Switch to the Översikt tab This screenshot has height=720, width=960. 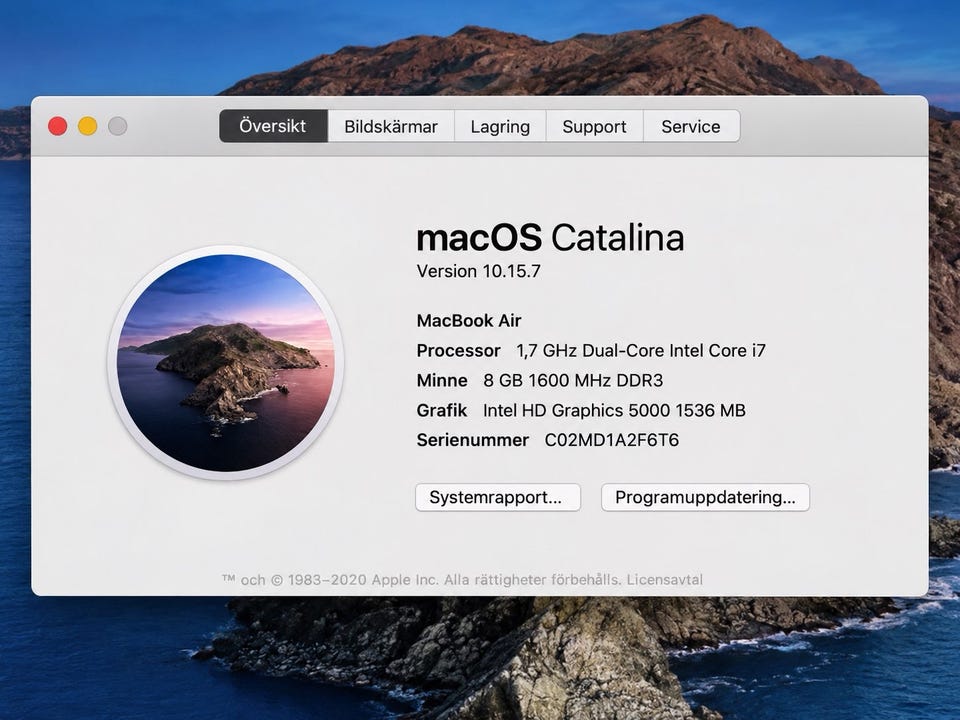pos(273,126)
